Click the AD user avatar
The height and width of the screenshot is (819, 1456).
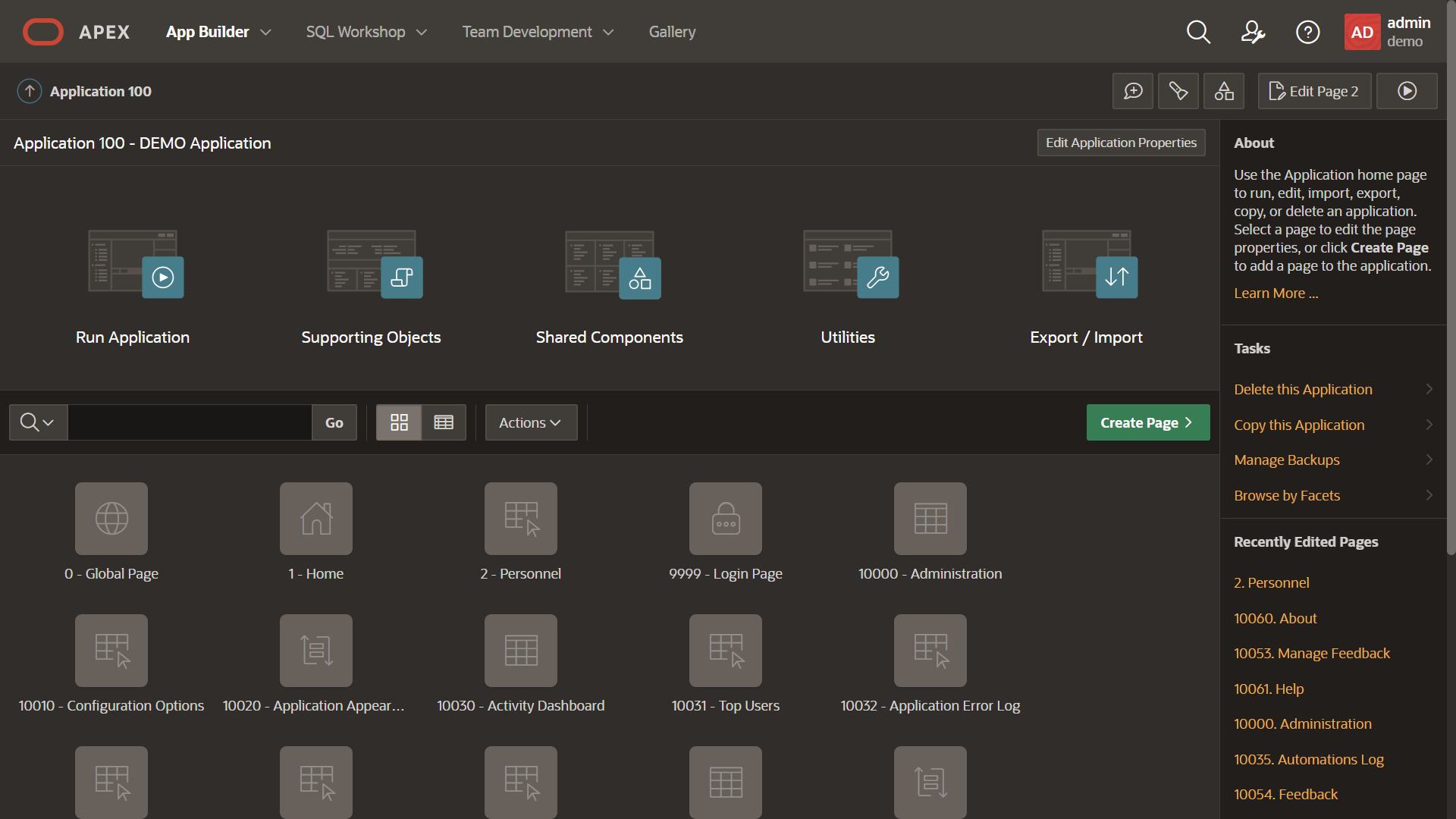pos(1362,32)
